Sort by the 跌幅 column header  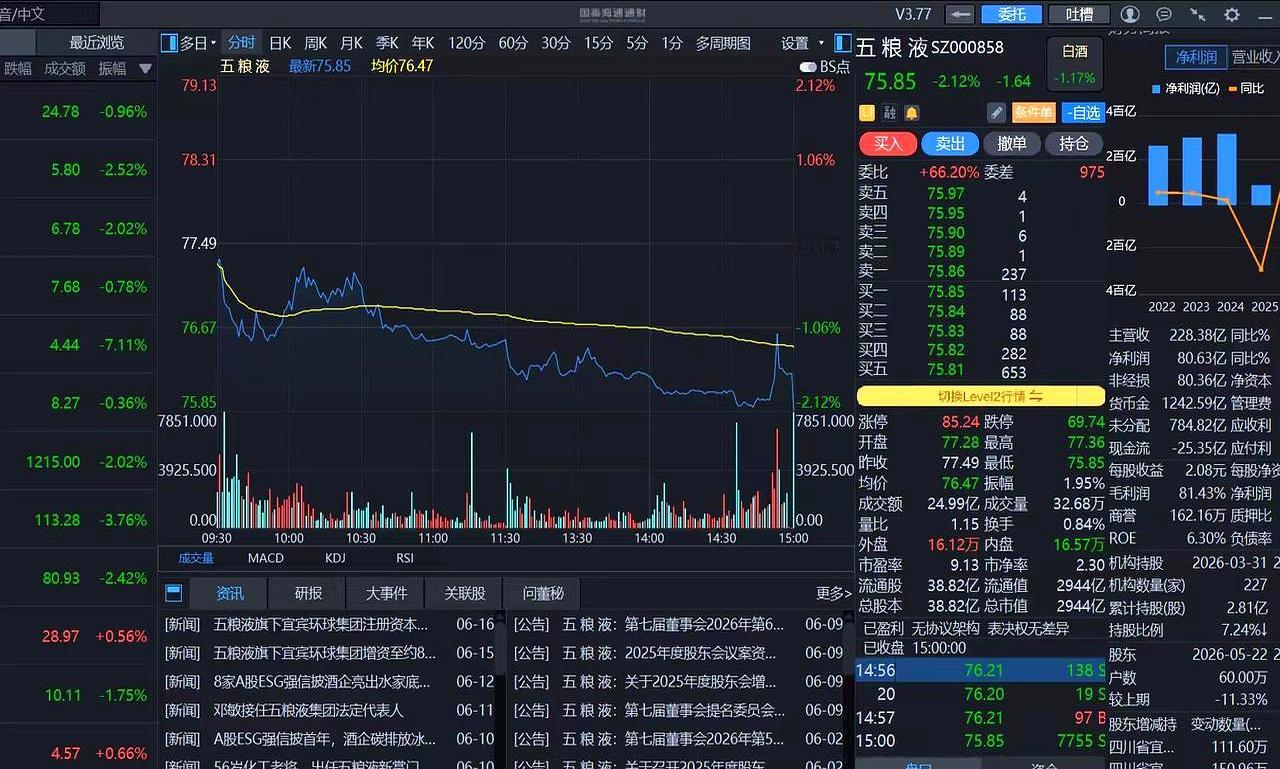tap(18, 69)
